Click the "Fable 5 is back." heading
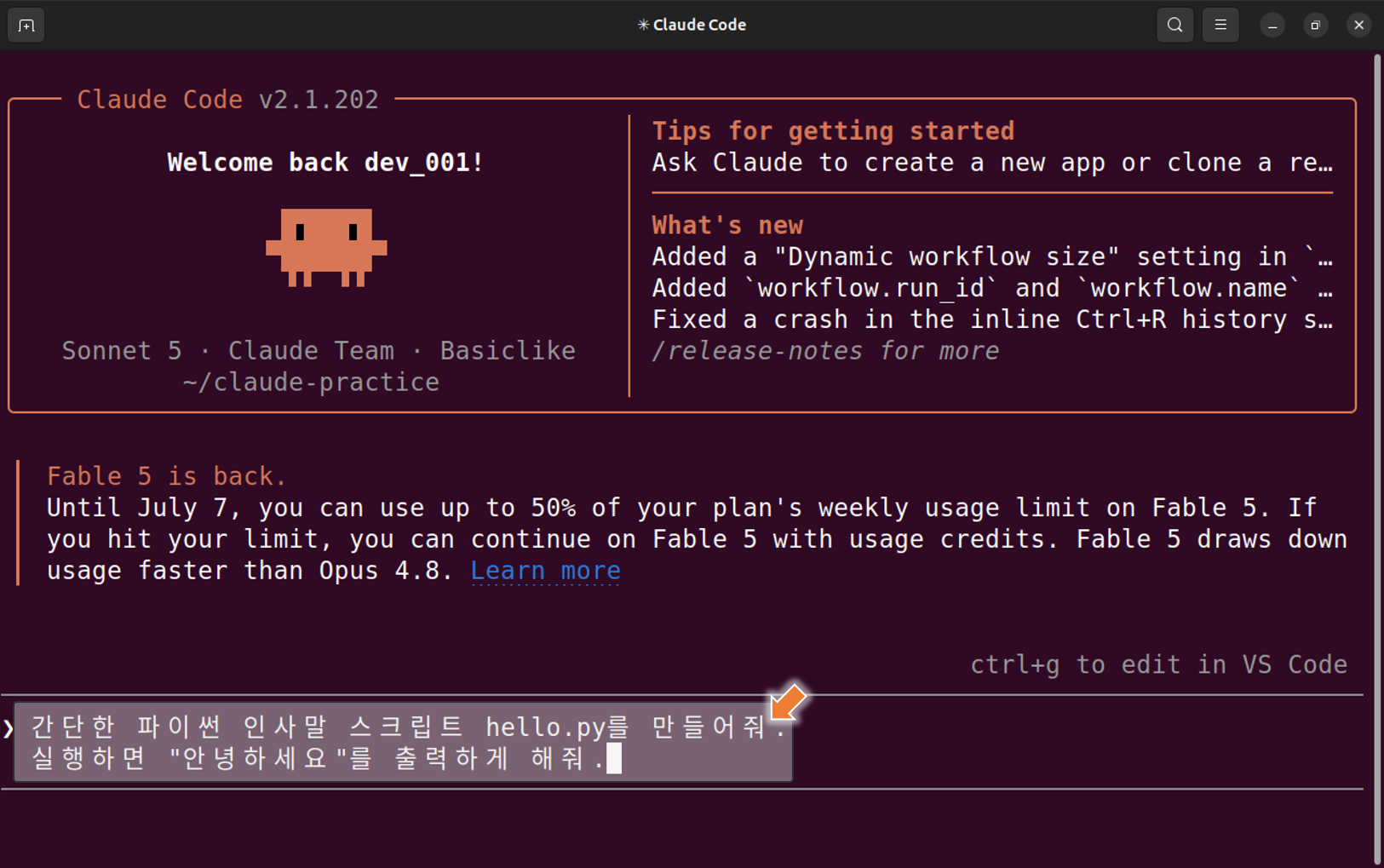Viewport: 1384px width, 868px height. coord(167,476)
